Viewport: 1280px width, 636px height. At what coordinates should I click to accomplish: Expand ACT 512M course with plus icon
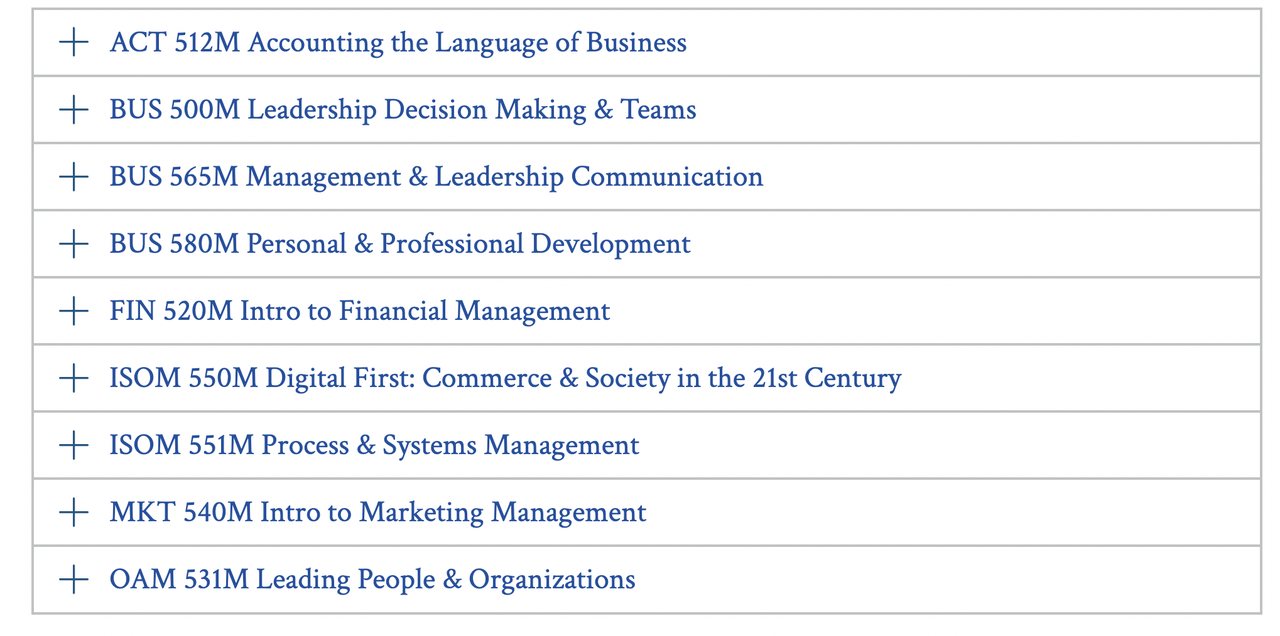74,42
